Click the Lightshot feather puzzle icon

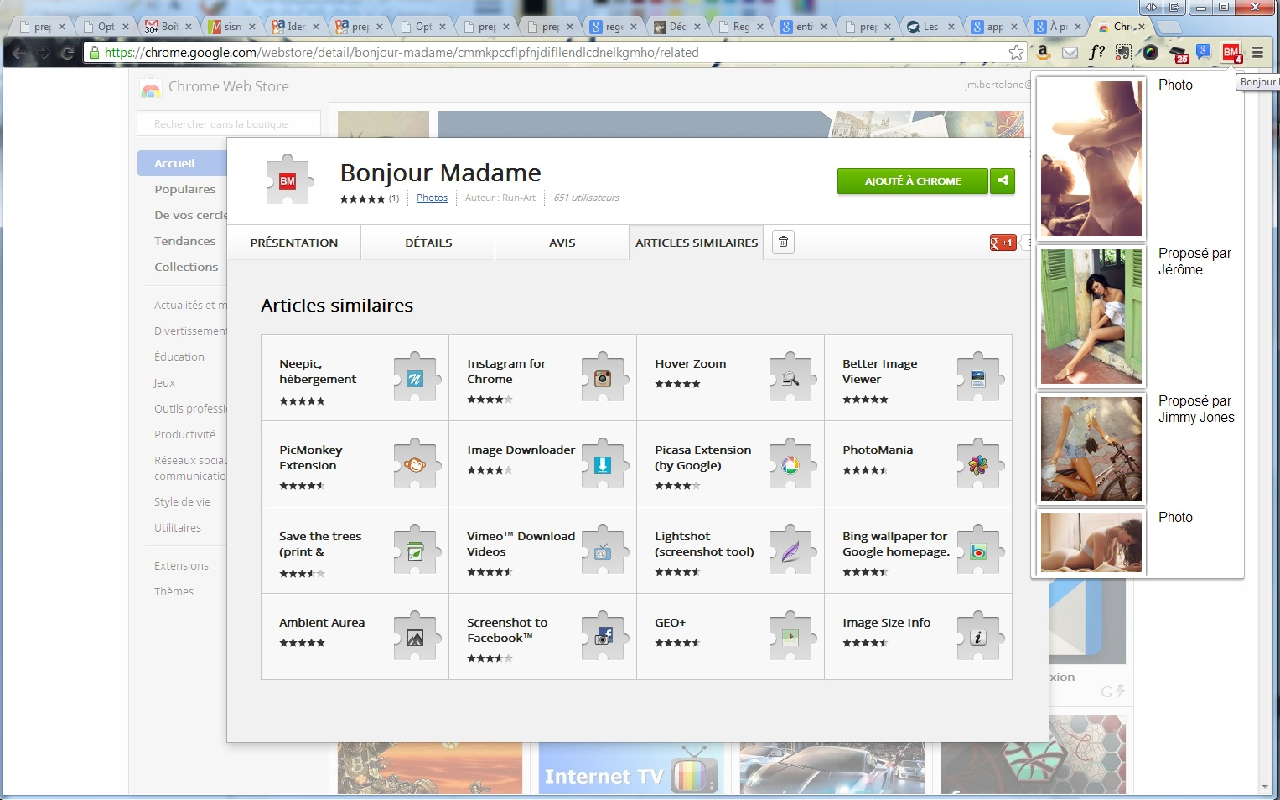[x=791, y=549]
